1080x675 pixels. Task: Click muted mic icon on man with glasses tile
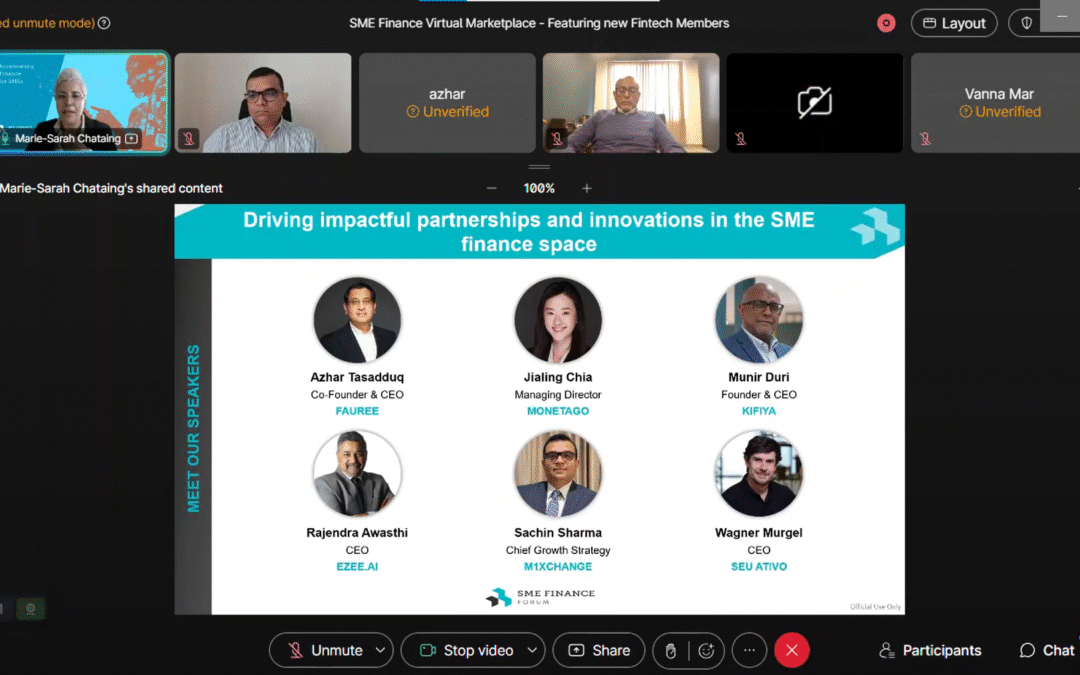[189, 139]
